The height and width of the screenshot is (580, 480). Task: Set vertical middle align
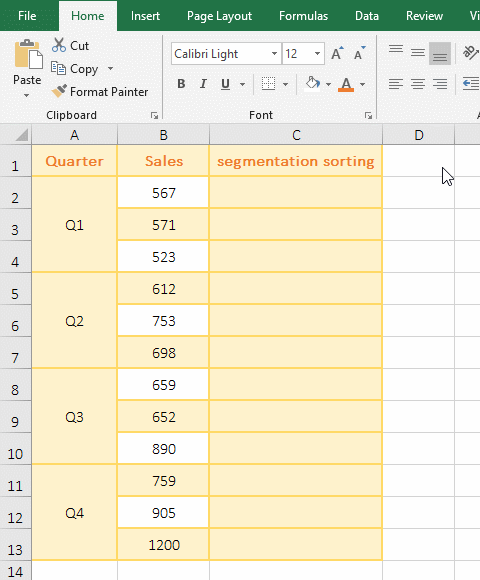click(x=418, y=54)
